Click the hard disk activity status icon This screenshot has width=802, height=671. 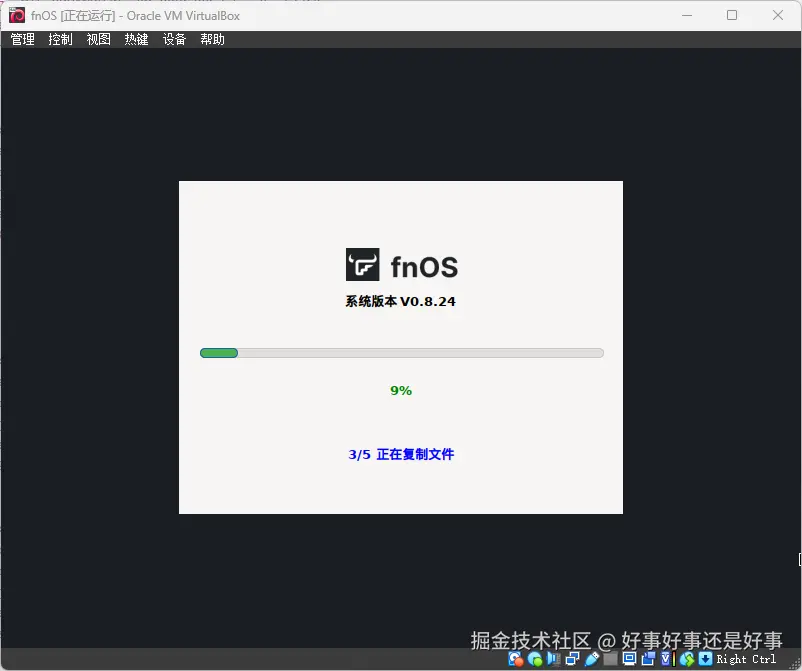516,659
